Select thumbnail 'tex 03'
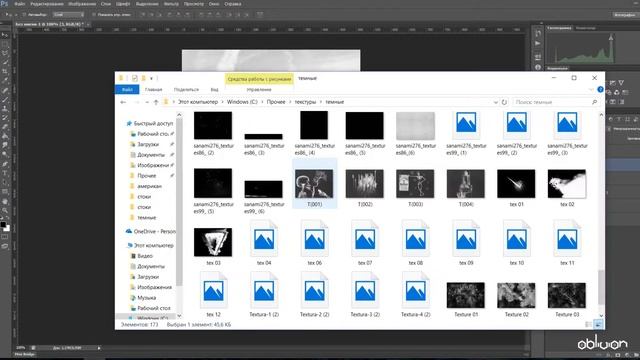 click(213, 242)
